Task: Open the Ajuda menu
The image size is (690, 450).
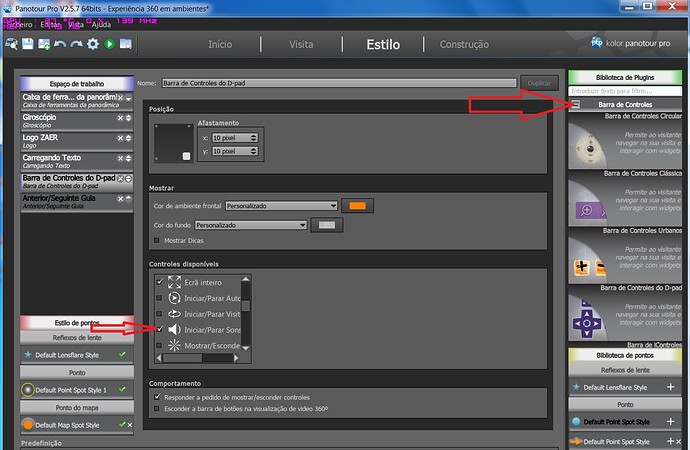Action: point(101,25)
